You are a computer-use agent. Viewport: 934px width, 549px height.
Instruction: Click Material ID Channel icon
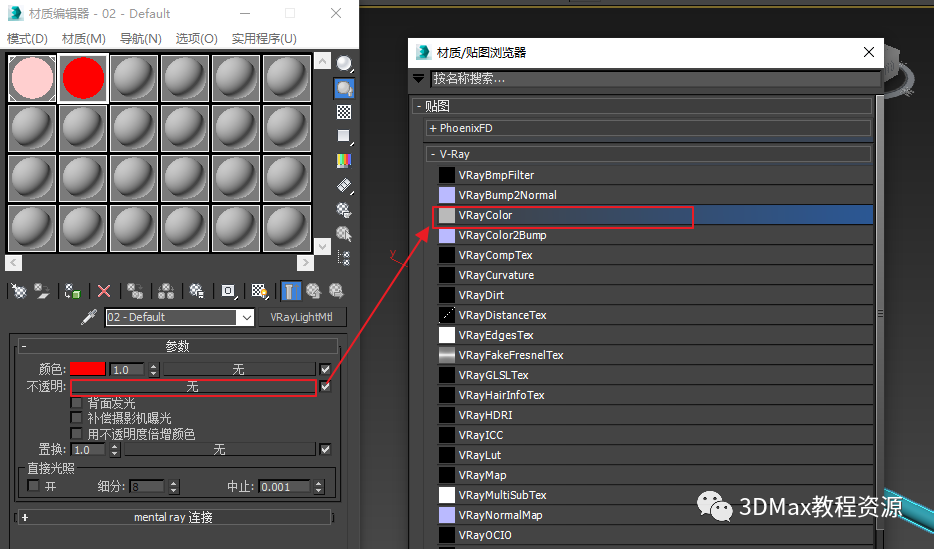pos(228,291)
